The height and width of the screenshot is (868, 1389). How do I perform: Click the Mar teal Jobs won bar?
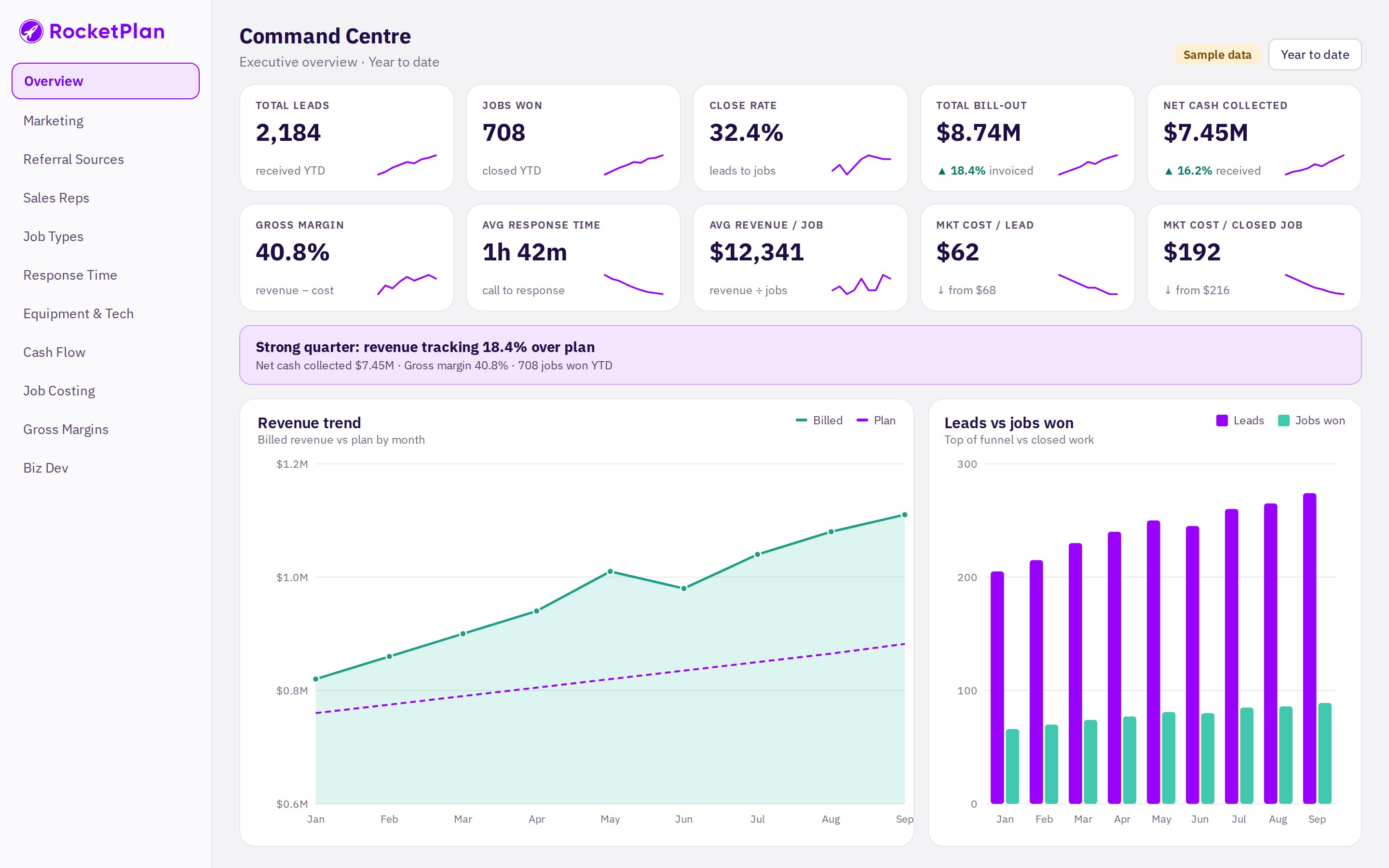coord(1090,762)
